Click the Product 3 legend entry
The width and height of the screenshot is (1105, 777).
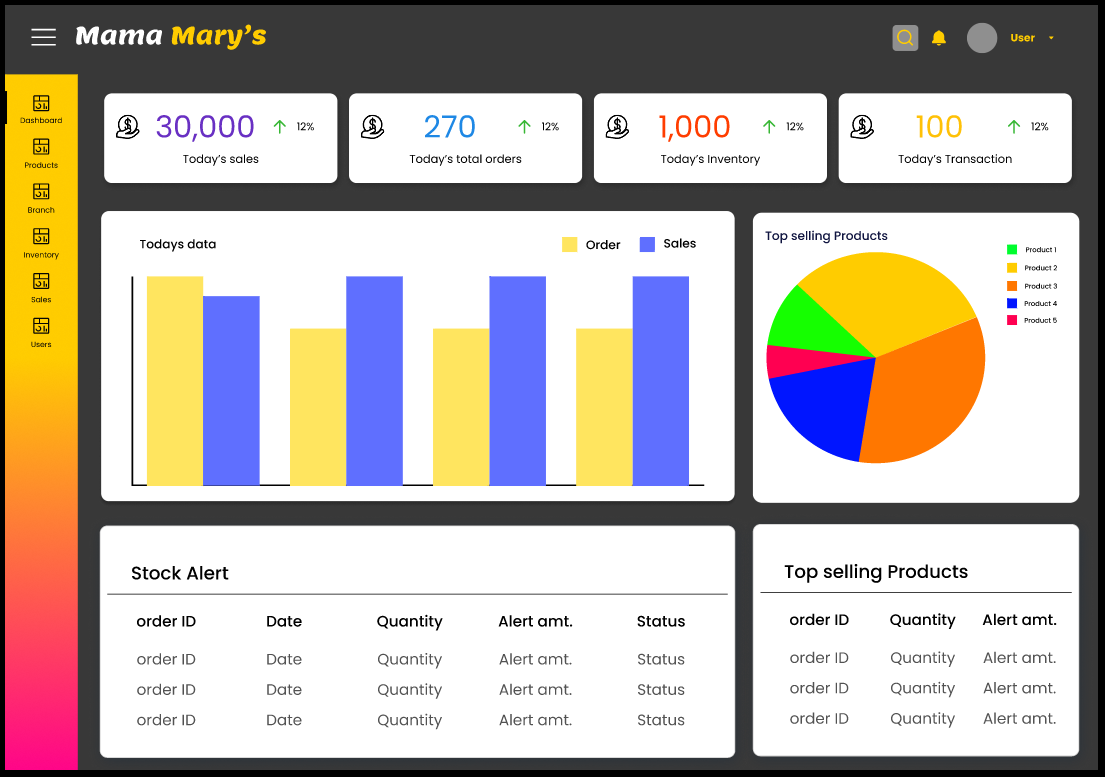click(1031, 286)
